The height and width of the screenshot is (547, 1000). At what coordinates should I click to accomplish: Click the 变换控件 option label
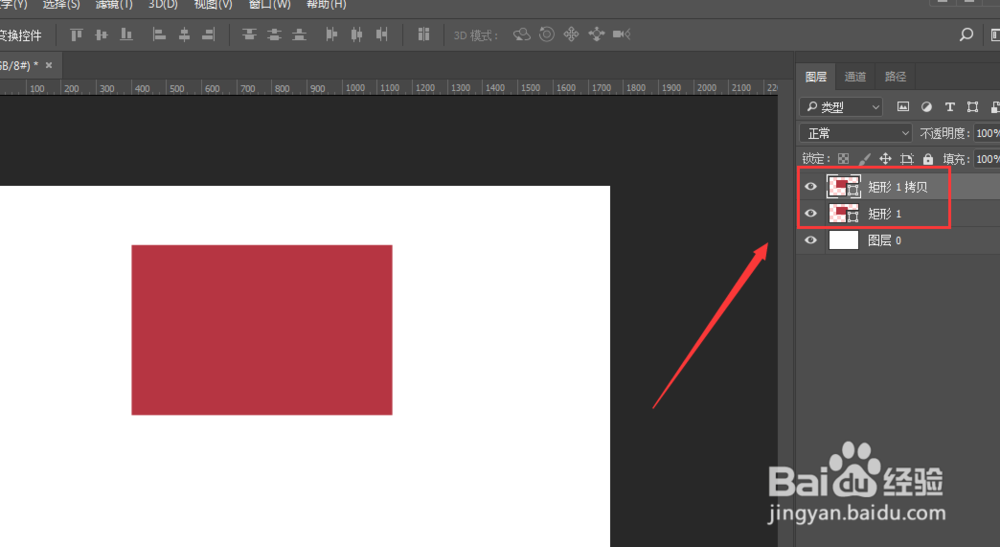pos(20,35)
